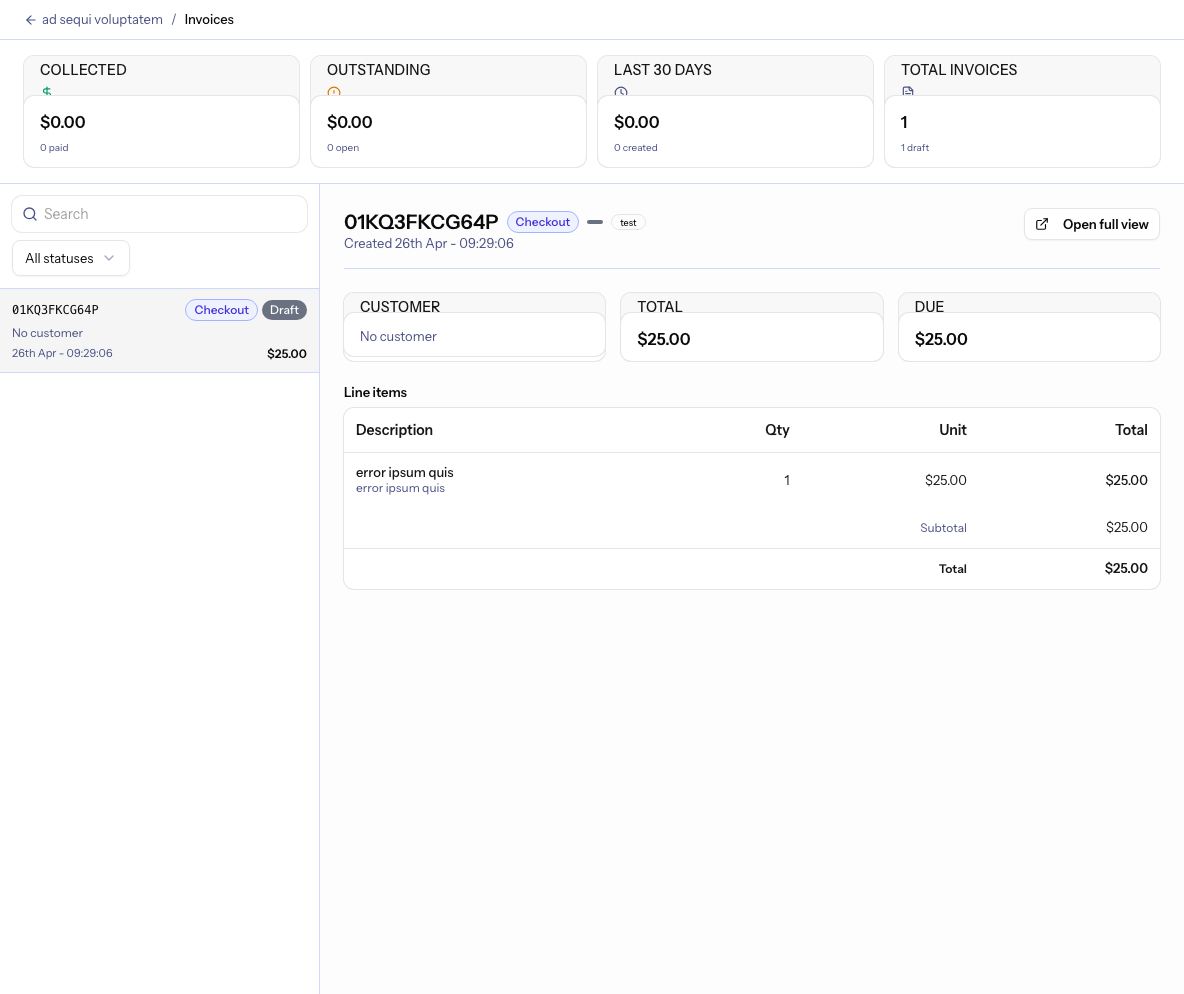Click the line item subtitle error ipsum quis
The image size is (1184, 994).
400,489
